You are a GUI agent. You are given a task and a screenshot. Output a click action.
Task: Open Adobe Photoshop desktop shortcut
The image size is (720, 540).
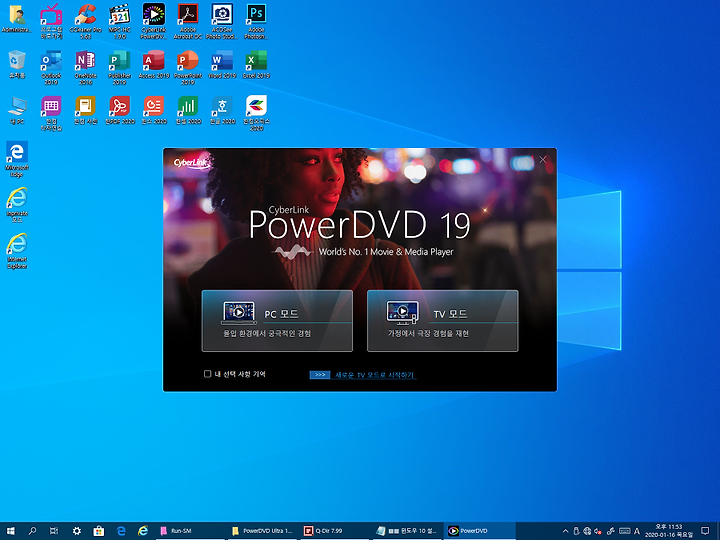256,21
